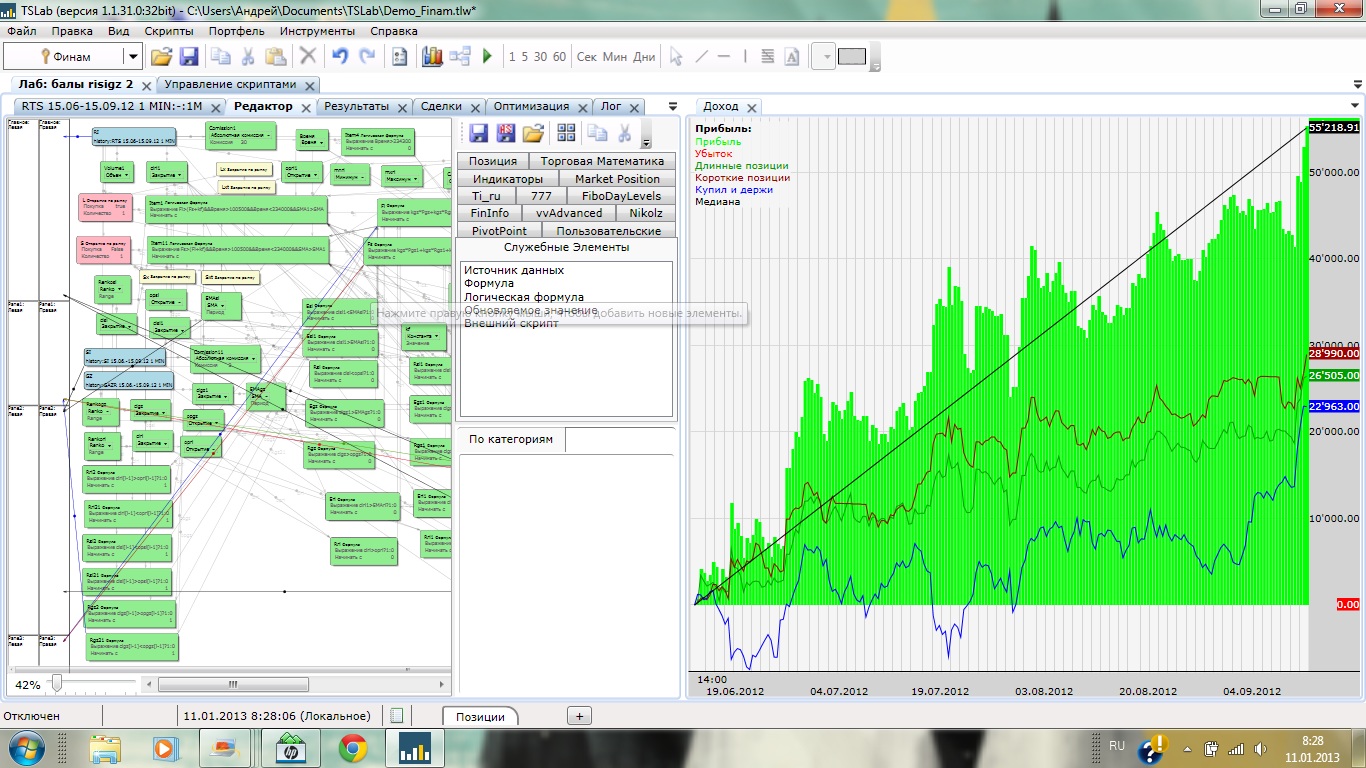The width and height of the screenshot is (1366, 768).
Task: Click the script properties icon beside redo
Action: [399, 57]
